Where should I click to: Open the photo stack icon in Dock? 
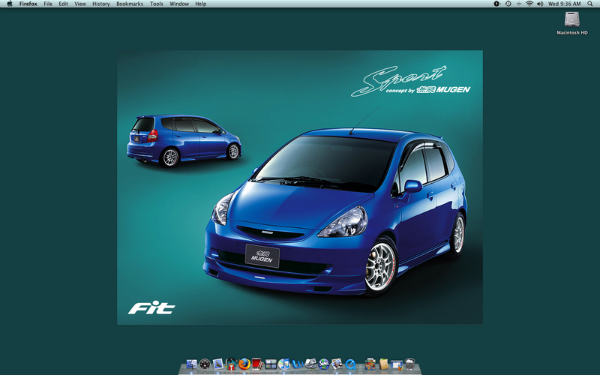coord(337,364)
